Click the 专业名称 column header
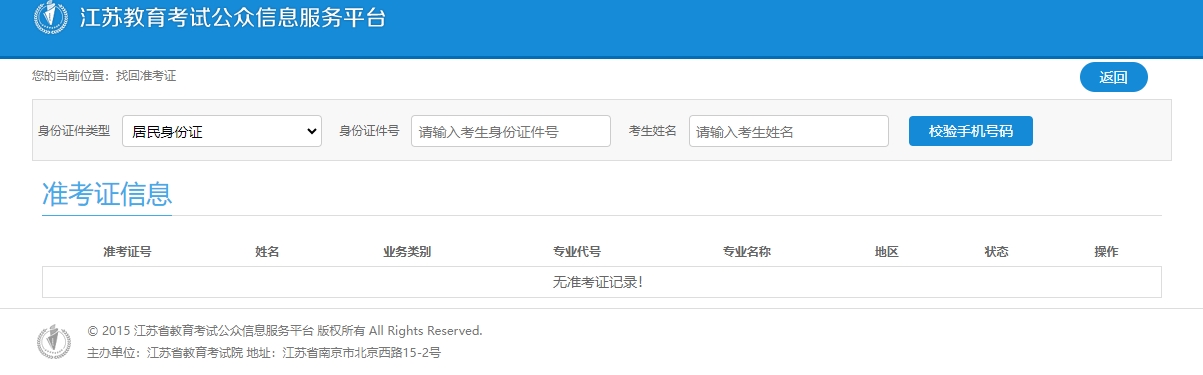Image resolution: width=1203 pixels, height=375 pixels. (747, 252)
